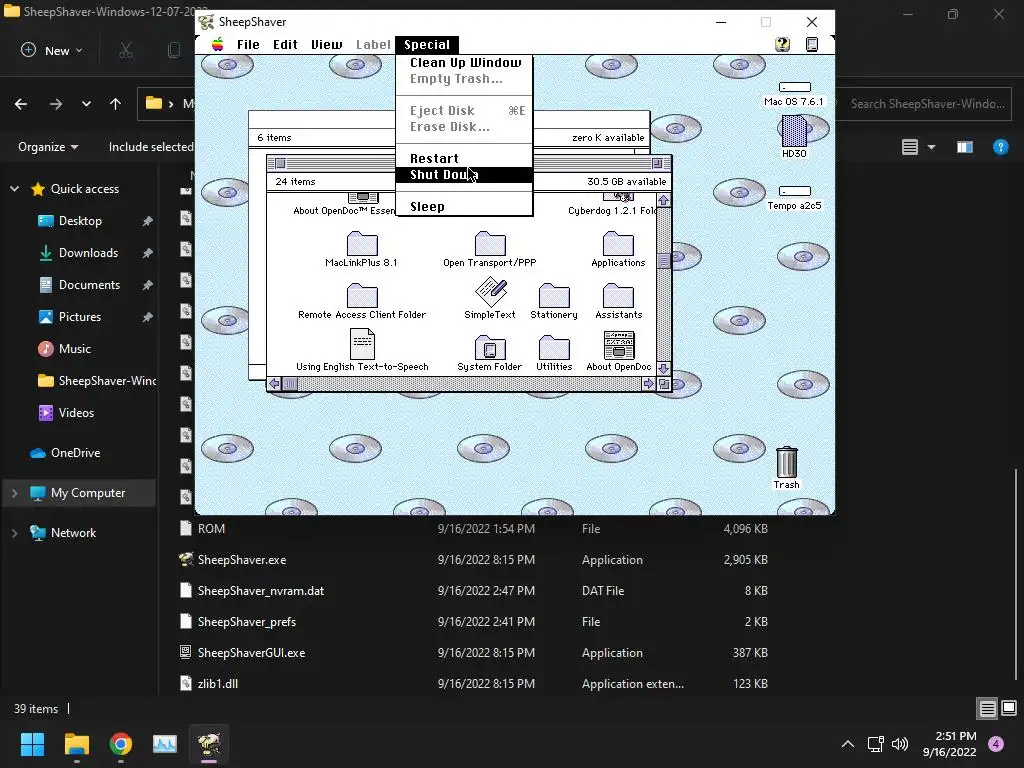Open the View menu in Mac menubar
Image resolution: width=1024 pixels, height=768 pixels.
pyautogui.click(x=327, y=44)
